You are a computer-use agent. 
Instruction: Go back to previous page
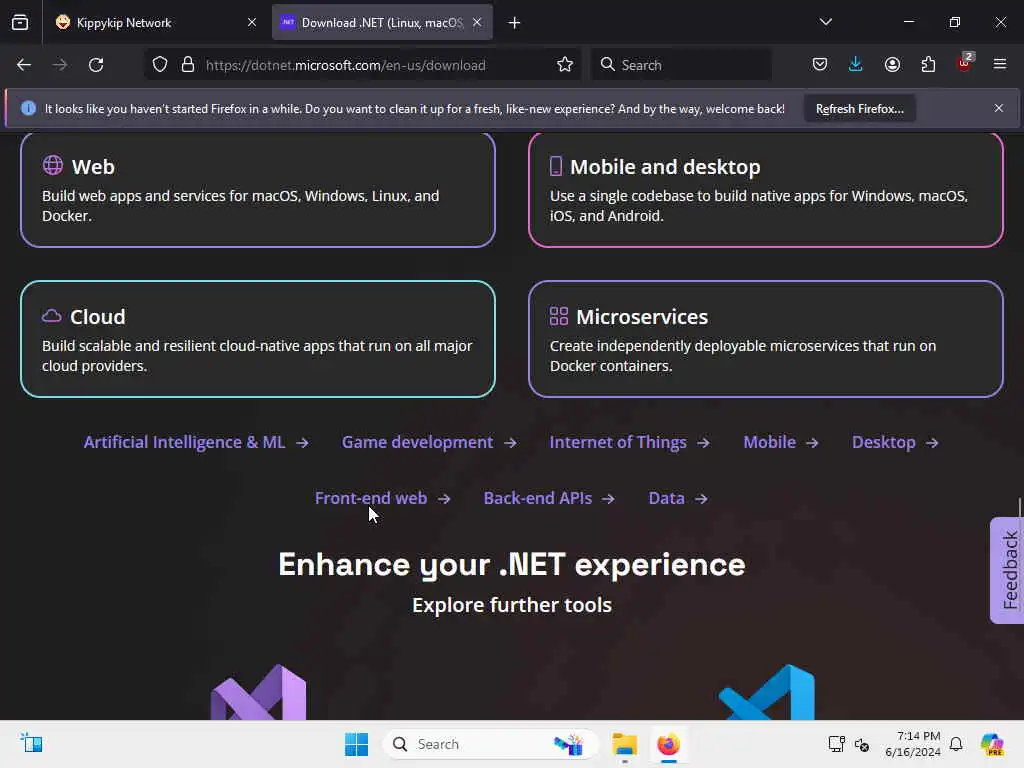[x=24, y=65]
